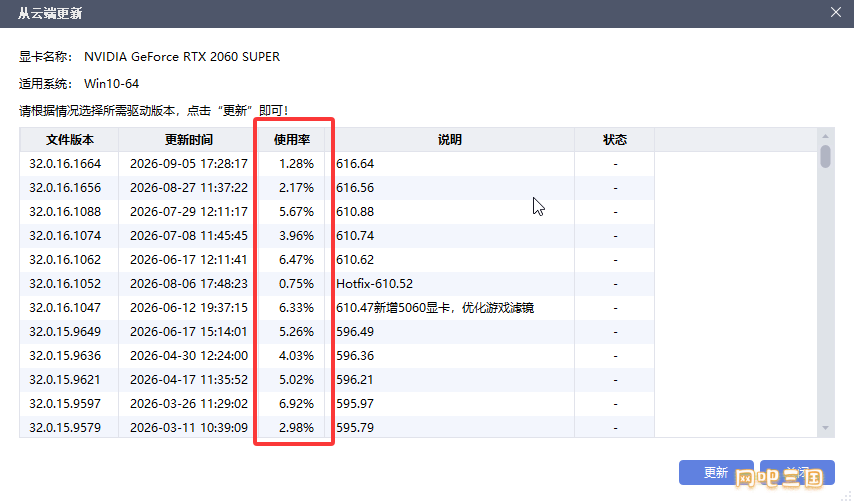Click the 说明 column header
Image resolution: width=854 pixels, height=503 pixels.
(x=449, y=140)
